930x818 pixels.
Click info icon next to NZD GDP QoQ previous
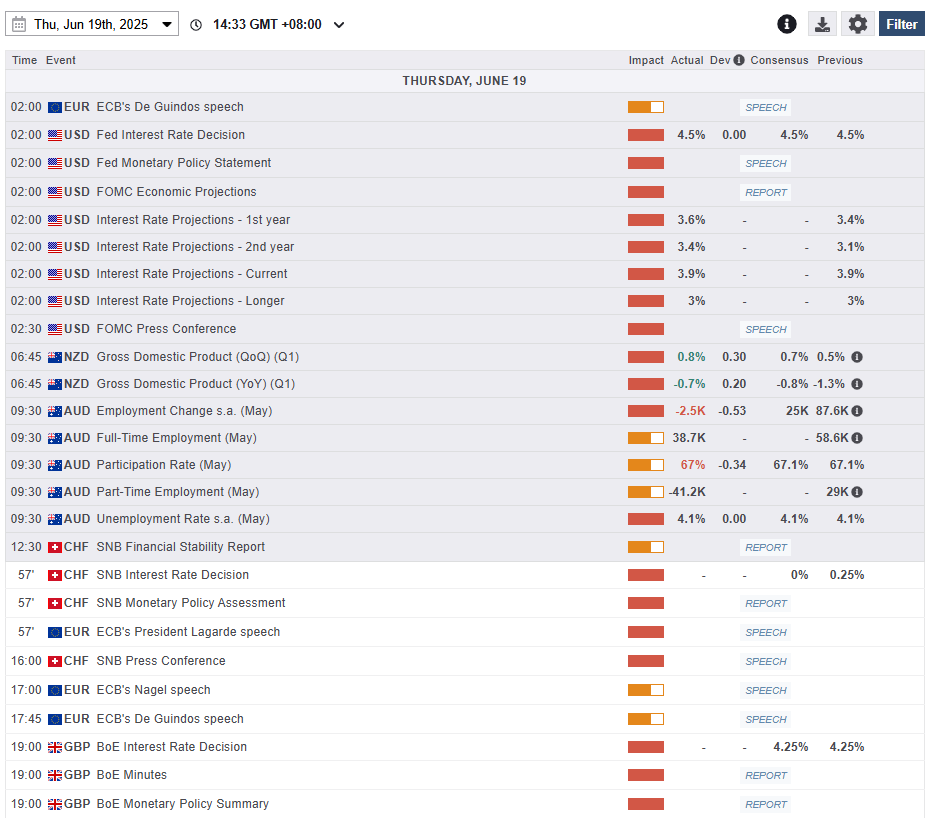857,357
